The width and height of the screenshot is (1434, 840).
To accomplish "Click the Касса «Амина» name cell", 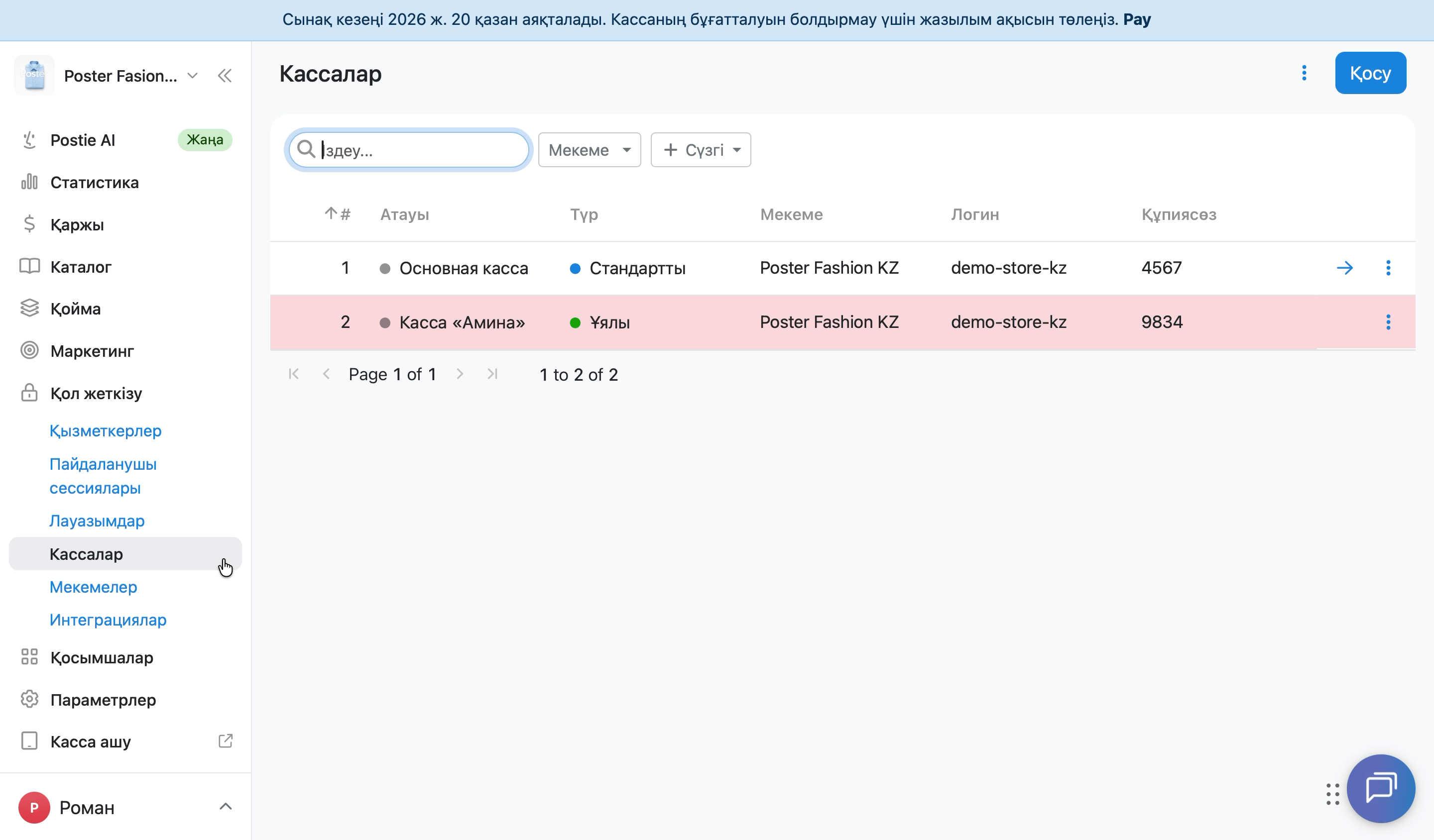I will coord(462,322).
